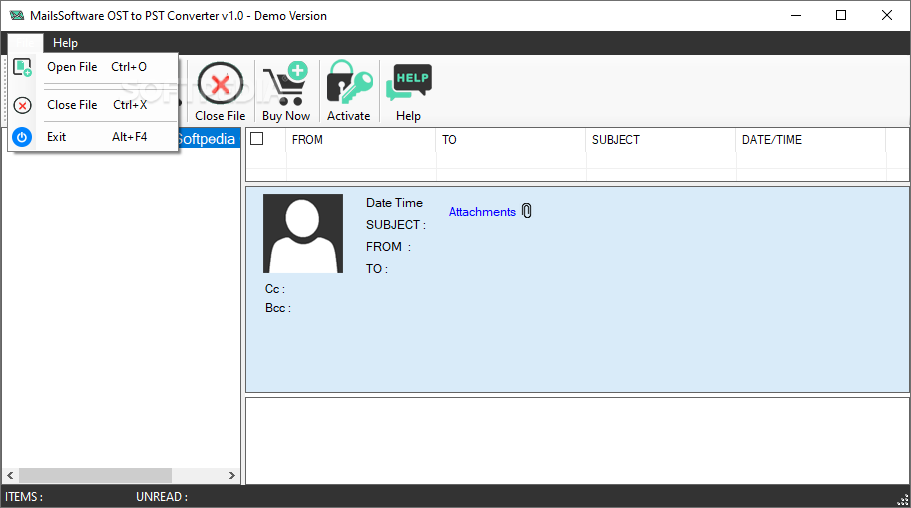The width and height of the screenshot is (911, 508).
Task: Click the Activate lock and key icon
Action: tap(349, 83)
